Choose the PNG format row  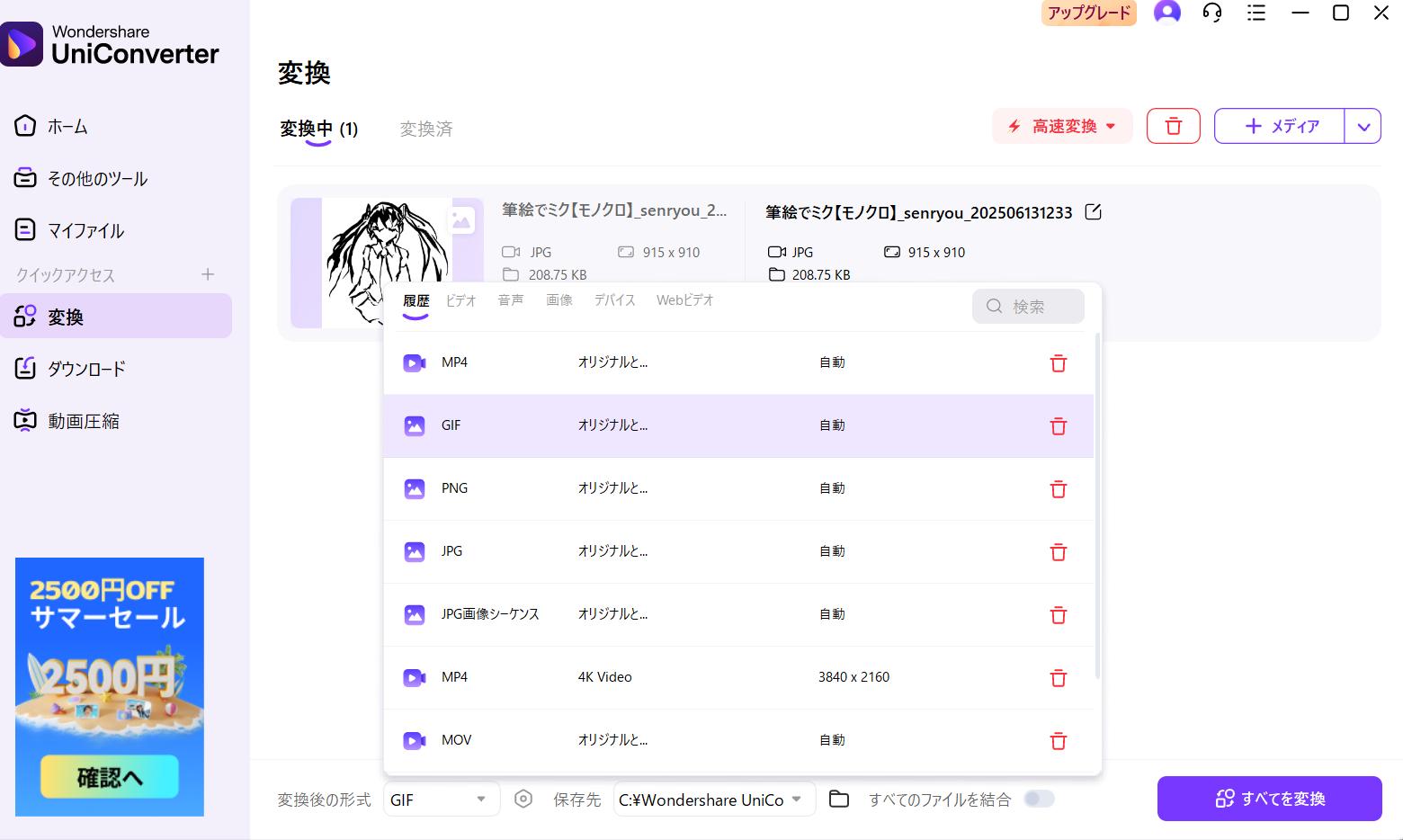(x=738, y=488)
